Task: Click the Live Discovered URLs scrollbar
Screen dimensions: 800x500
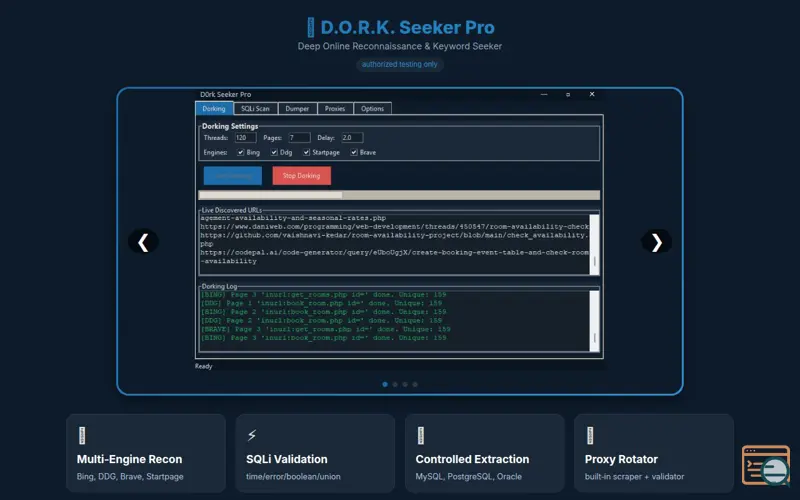Action: click(594, 244)
